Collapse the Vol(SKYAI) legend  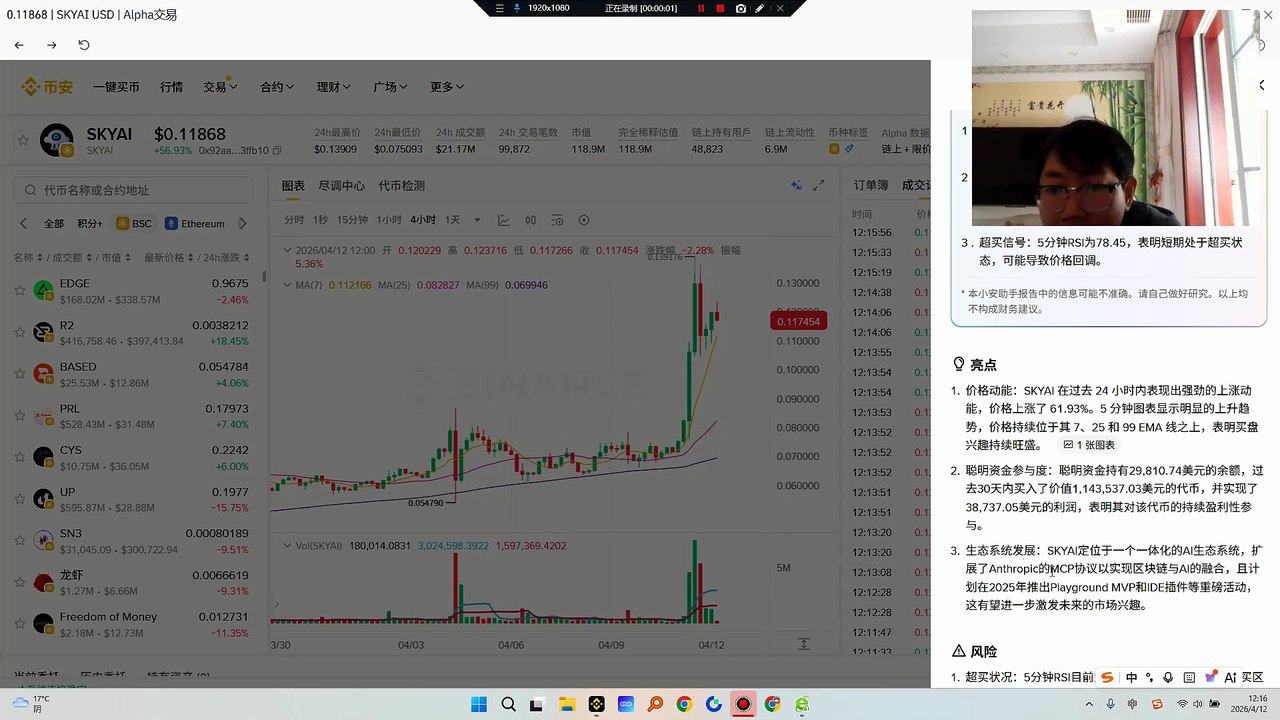coord(288,546)
